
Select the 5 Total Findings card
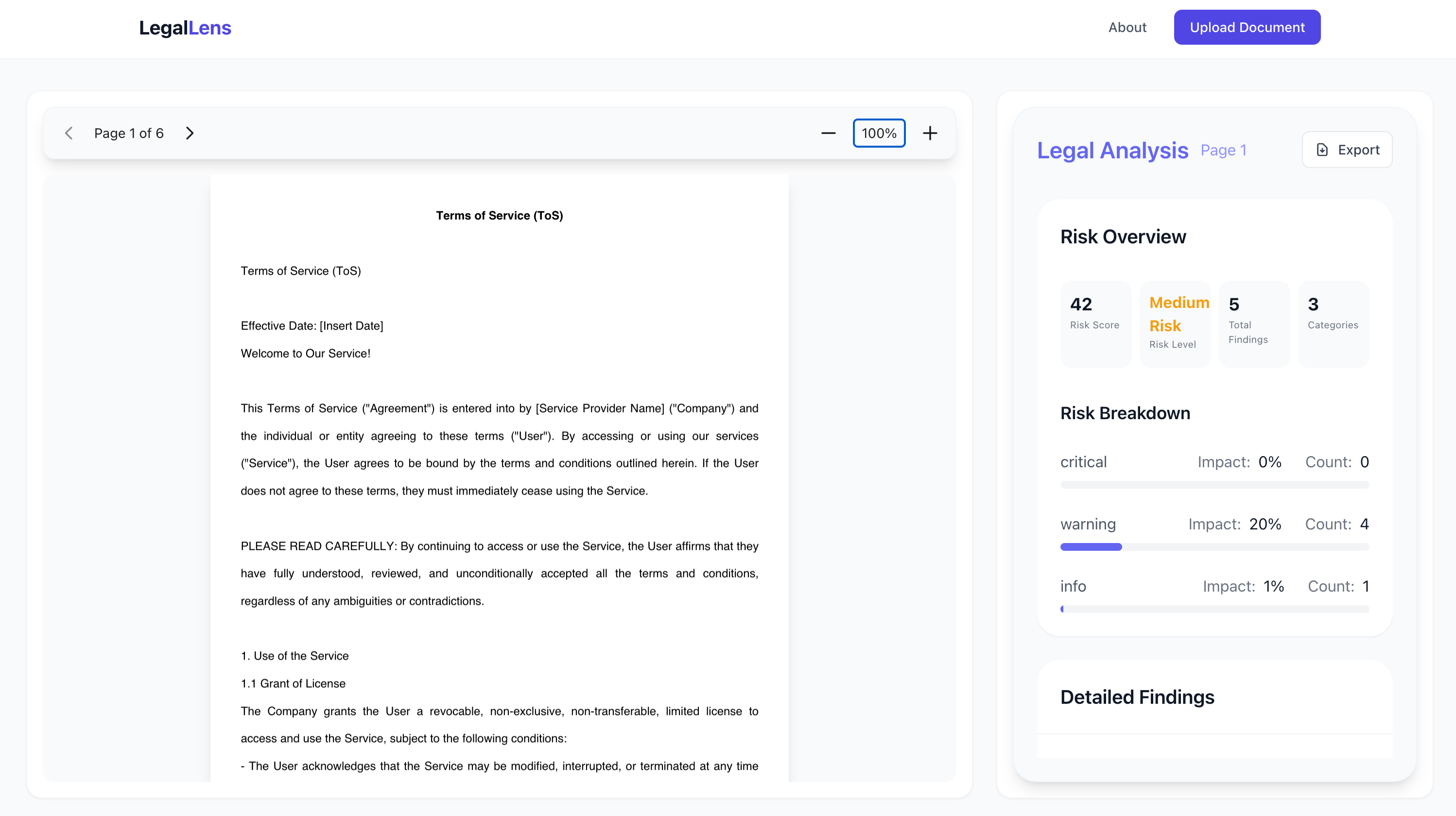pyautogui.click(x=1254, y=324)
